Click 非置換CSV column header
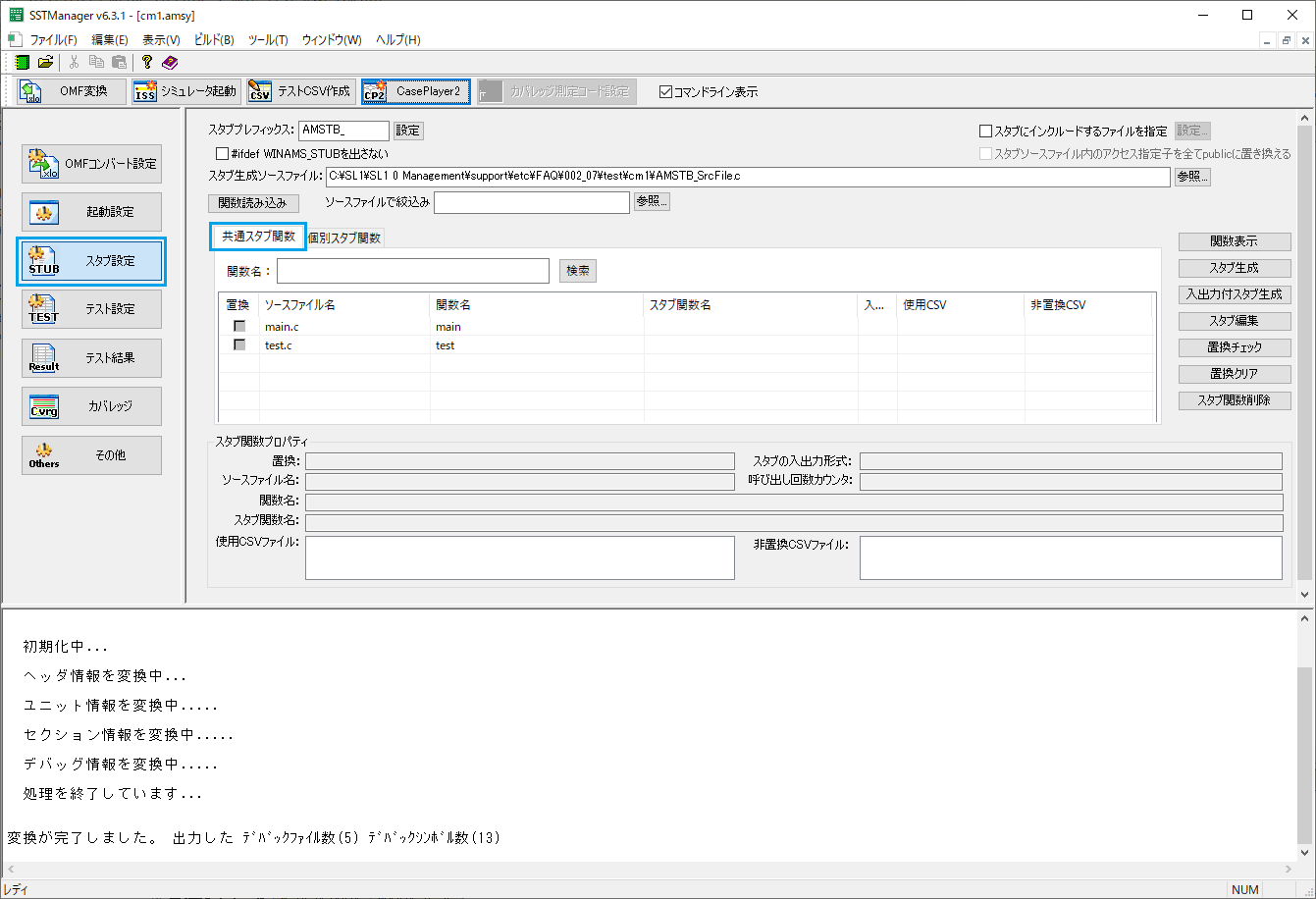 click(1087, 305)
